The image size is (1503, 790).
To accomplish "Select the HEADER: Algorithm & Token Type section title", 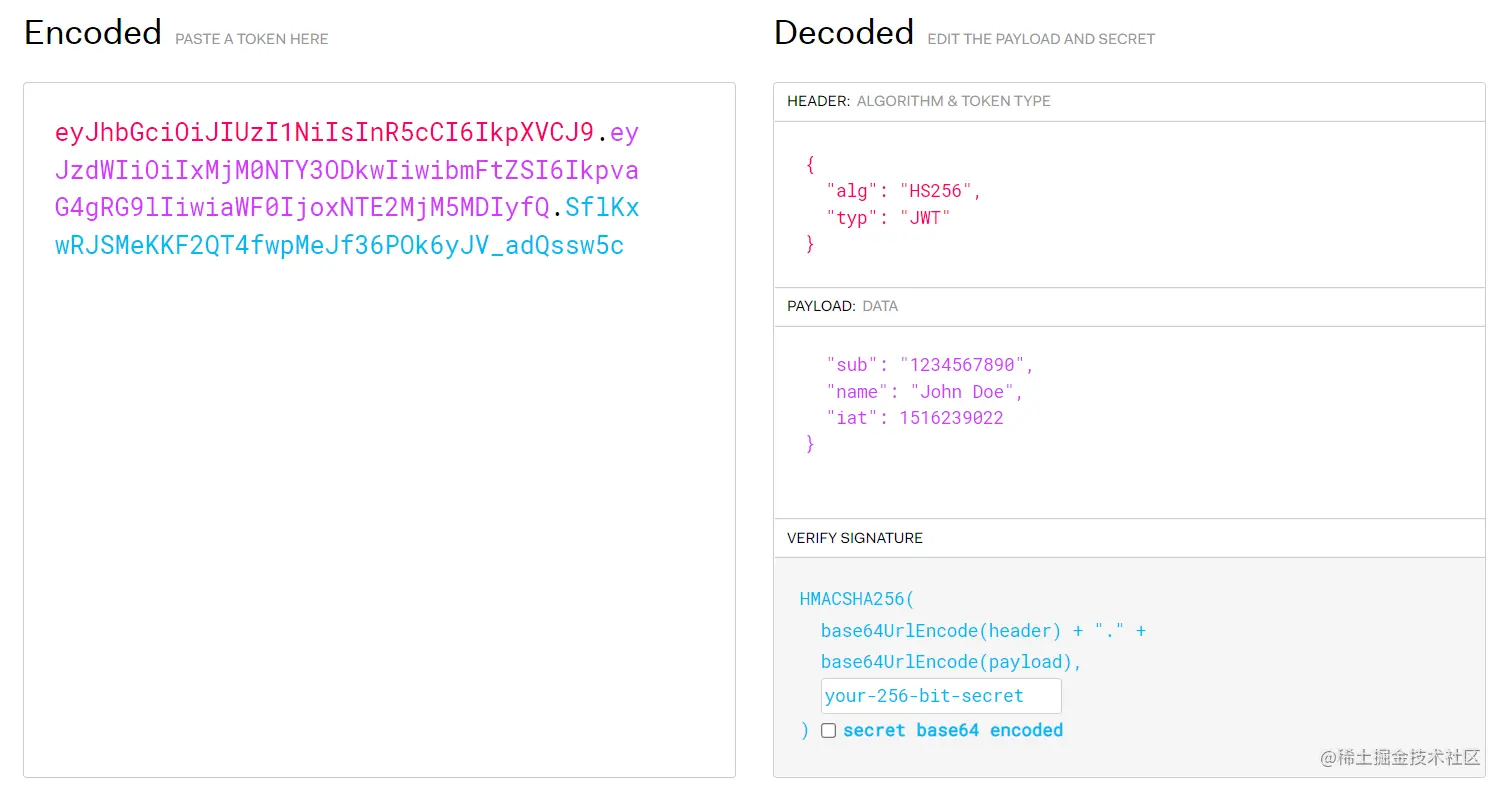I will (x=918, y=101).
